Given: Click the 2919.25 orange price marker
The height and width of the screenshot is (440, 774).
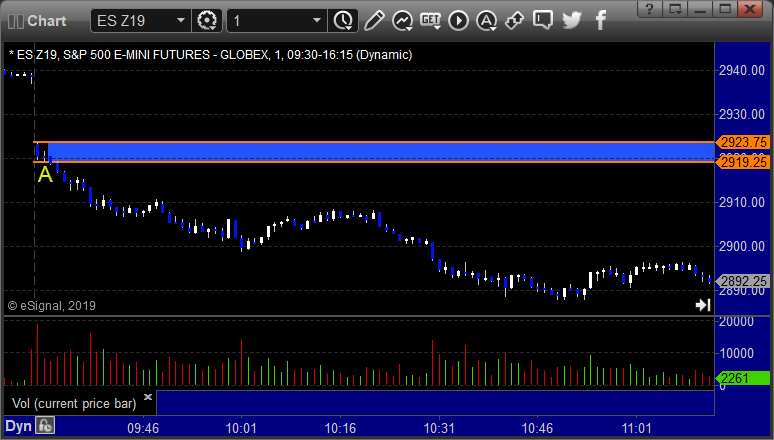Looking at the screenshot, I should coord(743,161).
